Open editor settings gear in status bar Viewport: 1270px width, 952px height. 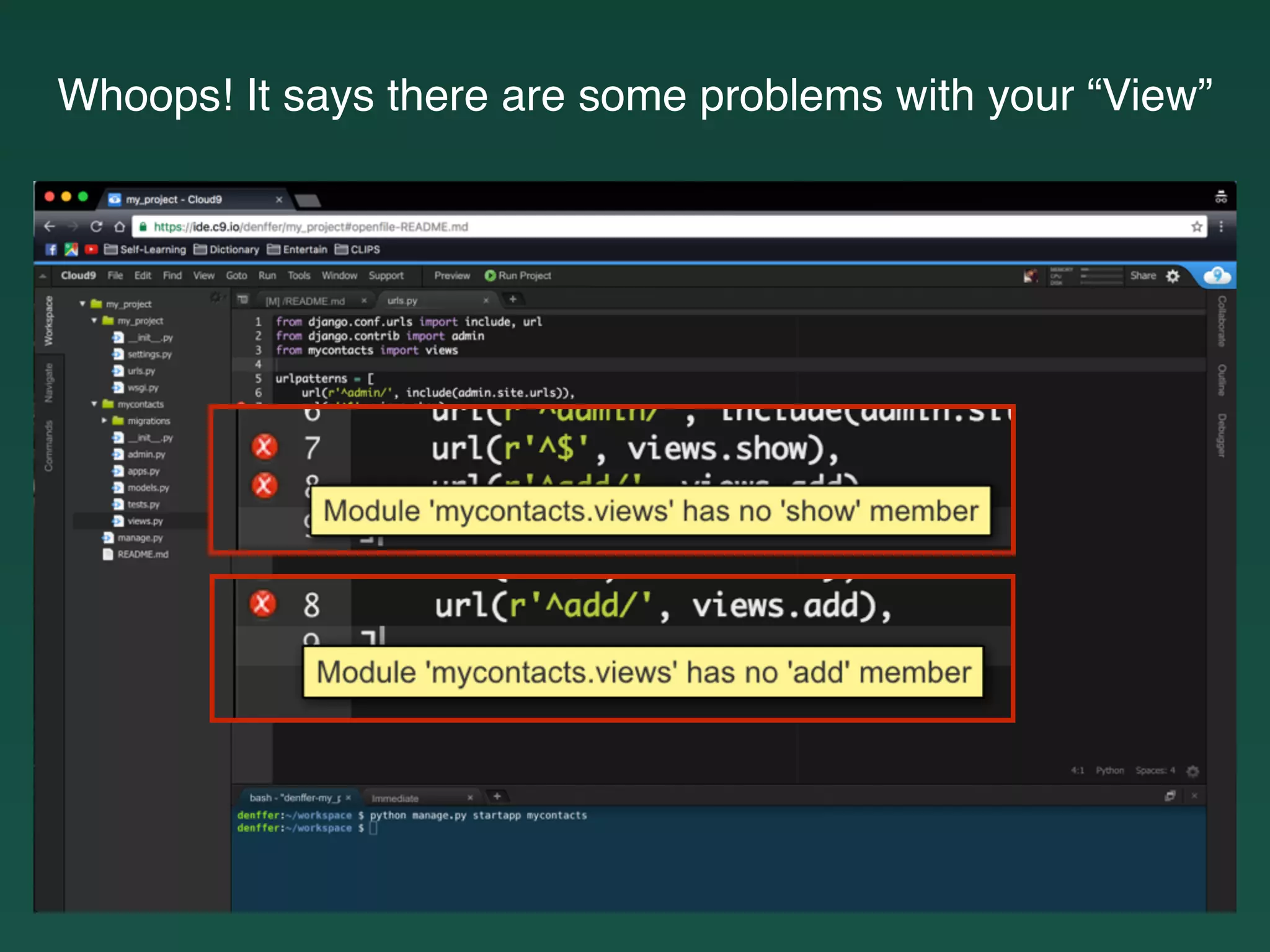click(1192, 771)
